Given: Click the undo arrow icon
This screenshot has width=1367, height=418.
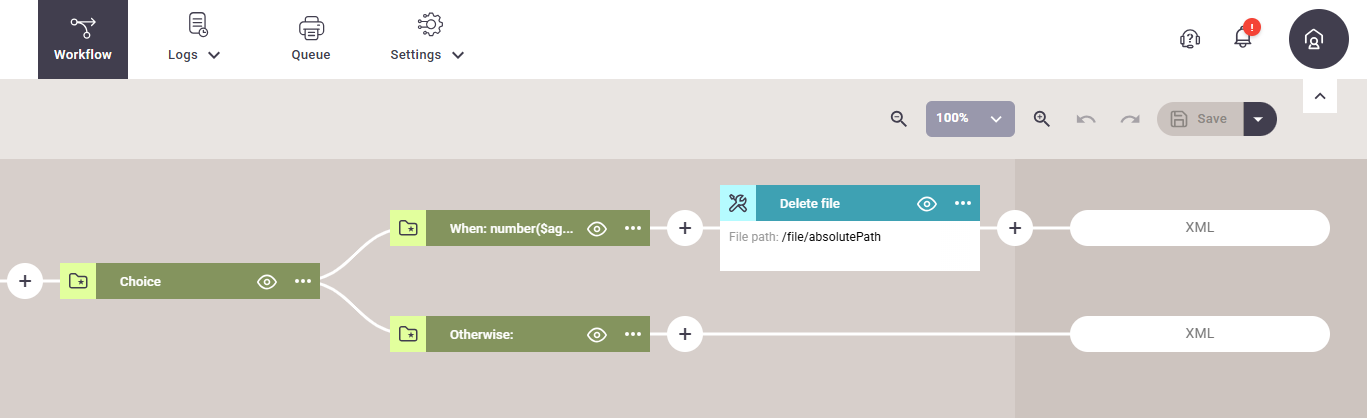Looking at the screenshot, I should point(1086,119).
